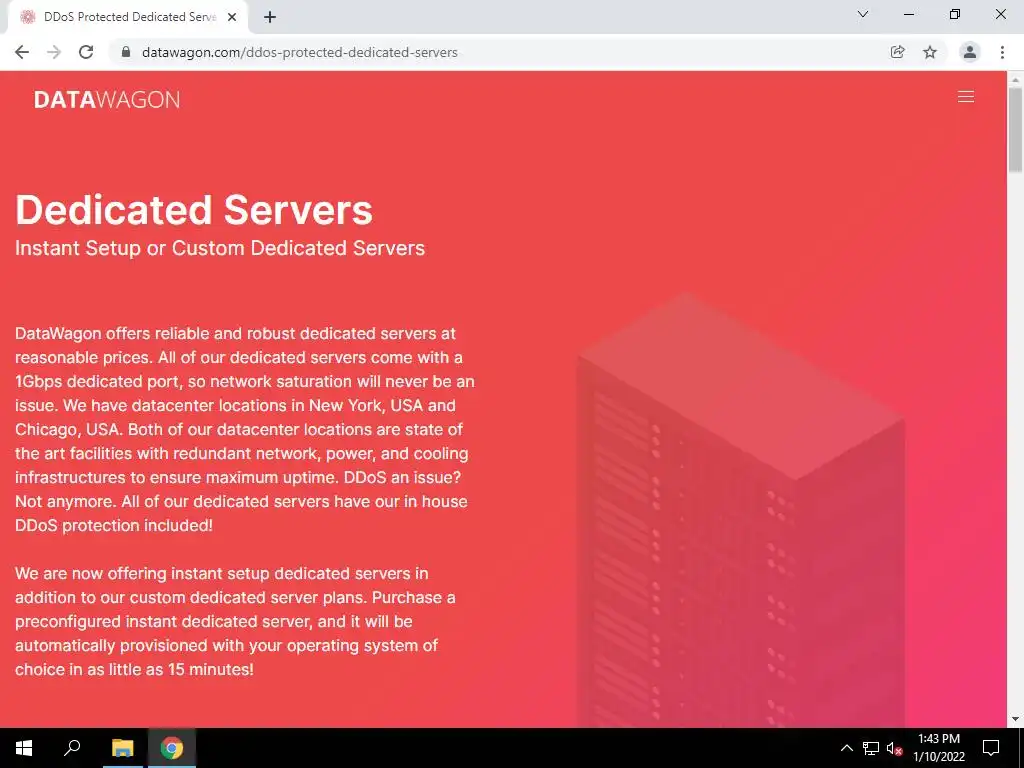Open network status tray icon
The height and width of the screenshot is (768, 1024).
[871, 748]
